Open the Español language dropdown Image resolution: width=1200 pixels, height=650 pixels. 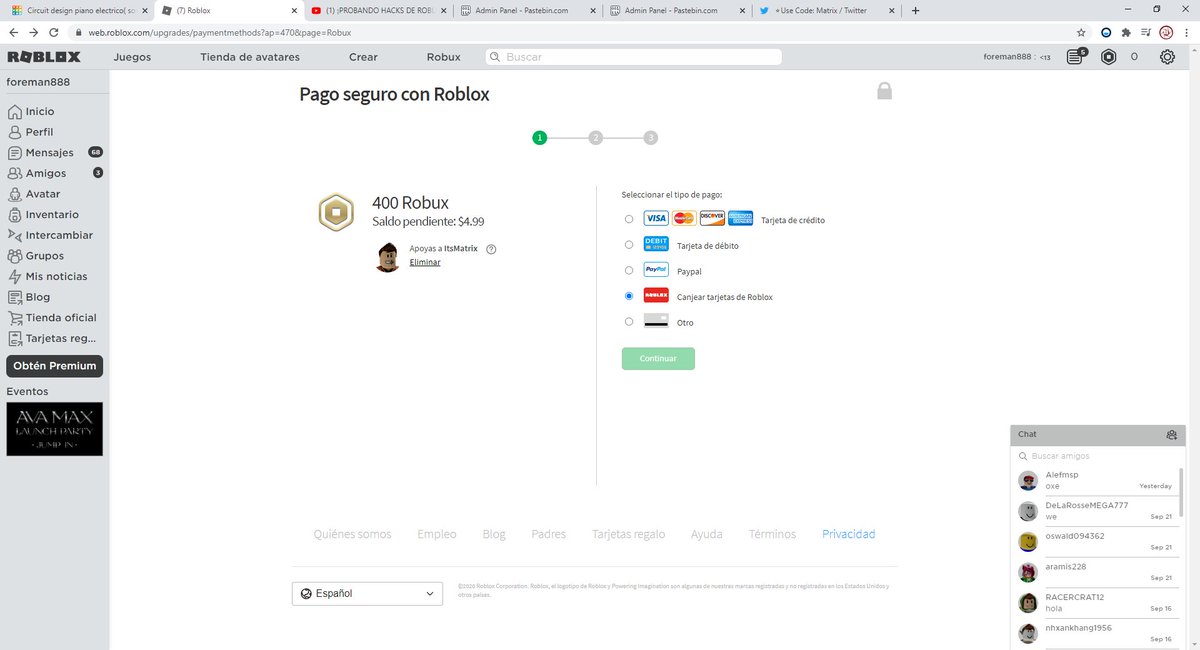tap(366, 593)
